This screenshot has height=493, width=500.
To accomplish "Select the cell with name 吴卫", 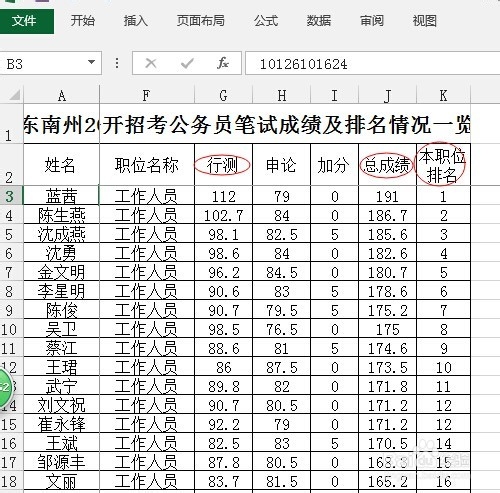I will [x=61, y=329].
